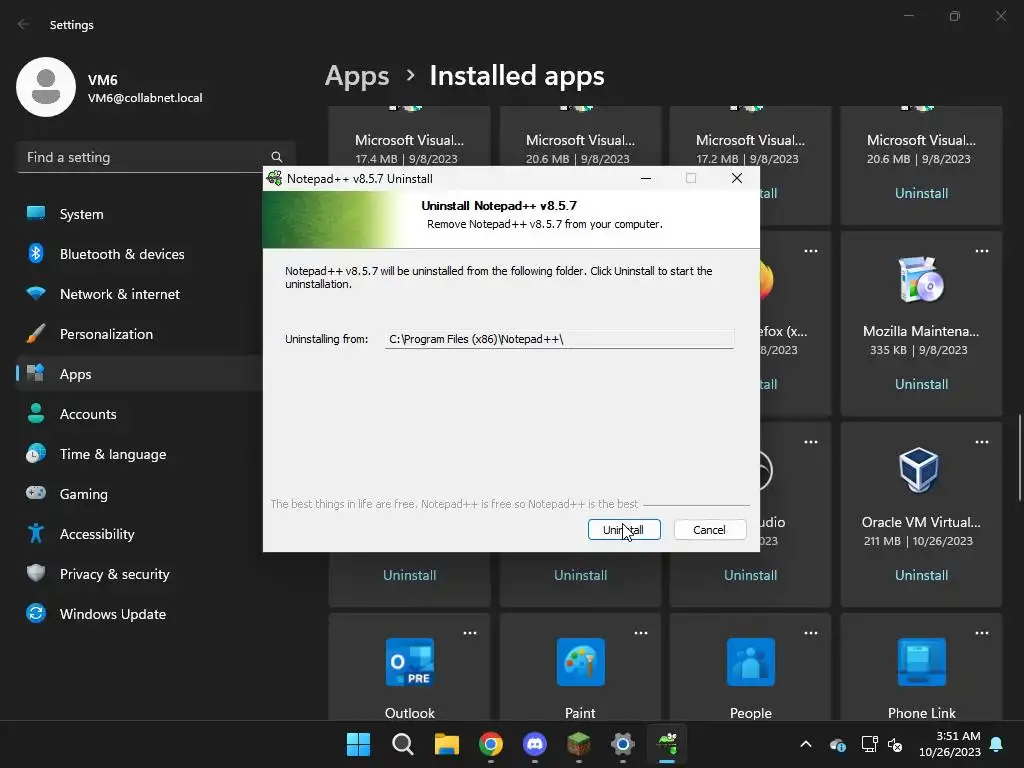Open the Windows Start menu
Screen dimensions: 1024x768
358,744
